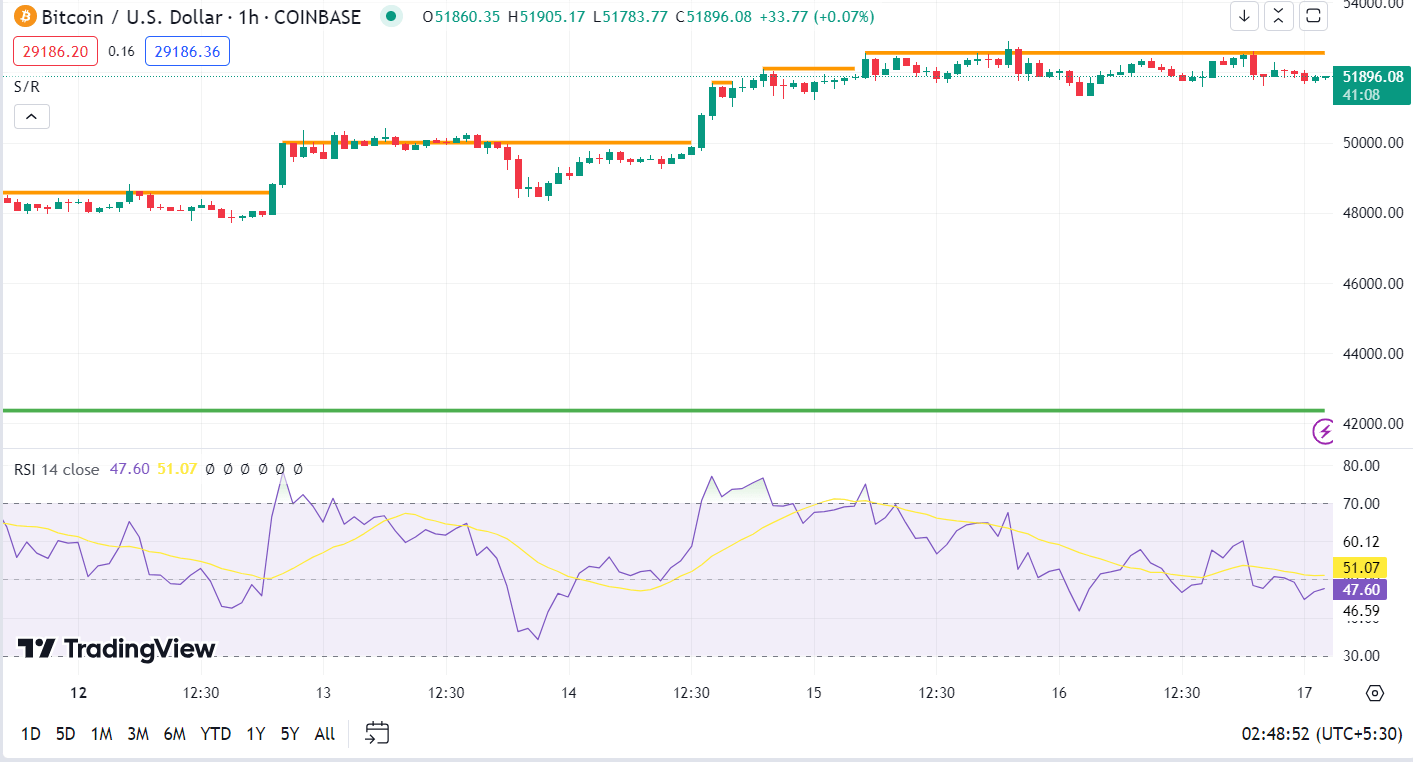The width and height of the screenshot is (1413, 762).
Task: Click the 42000.00 price axis label
Action: coord(1371,424)
